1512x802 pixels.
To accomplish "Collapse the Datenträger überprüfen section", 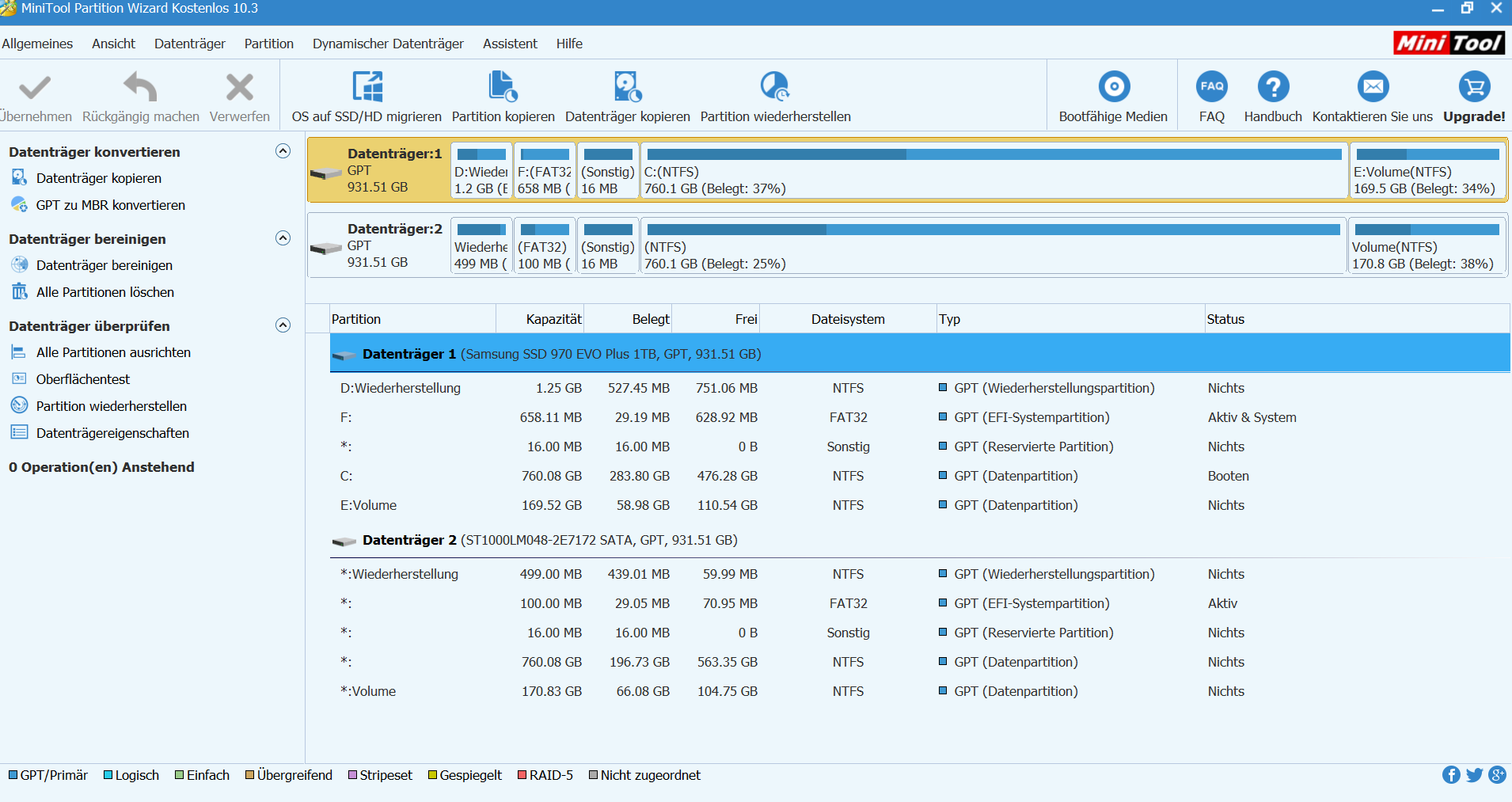I will tap(283, 325).
